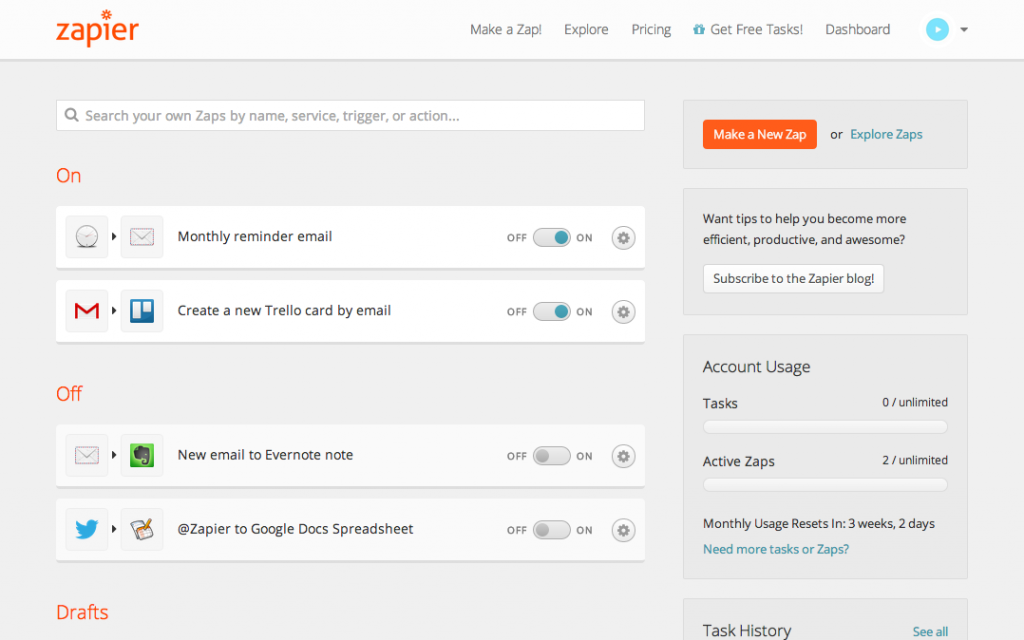Open @Zapier to Google Docs Spreadsheet title

click(x=295, y=529)
